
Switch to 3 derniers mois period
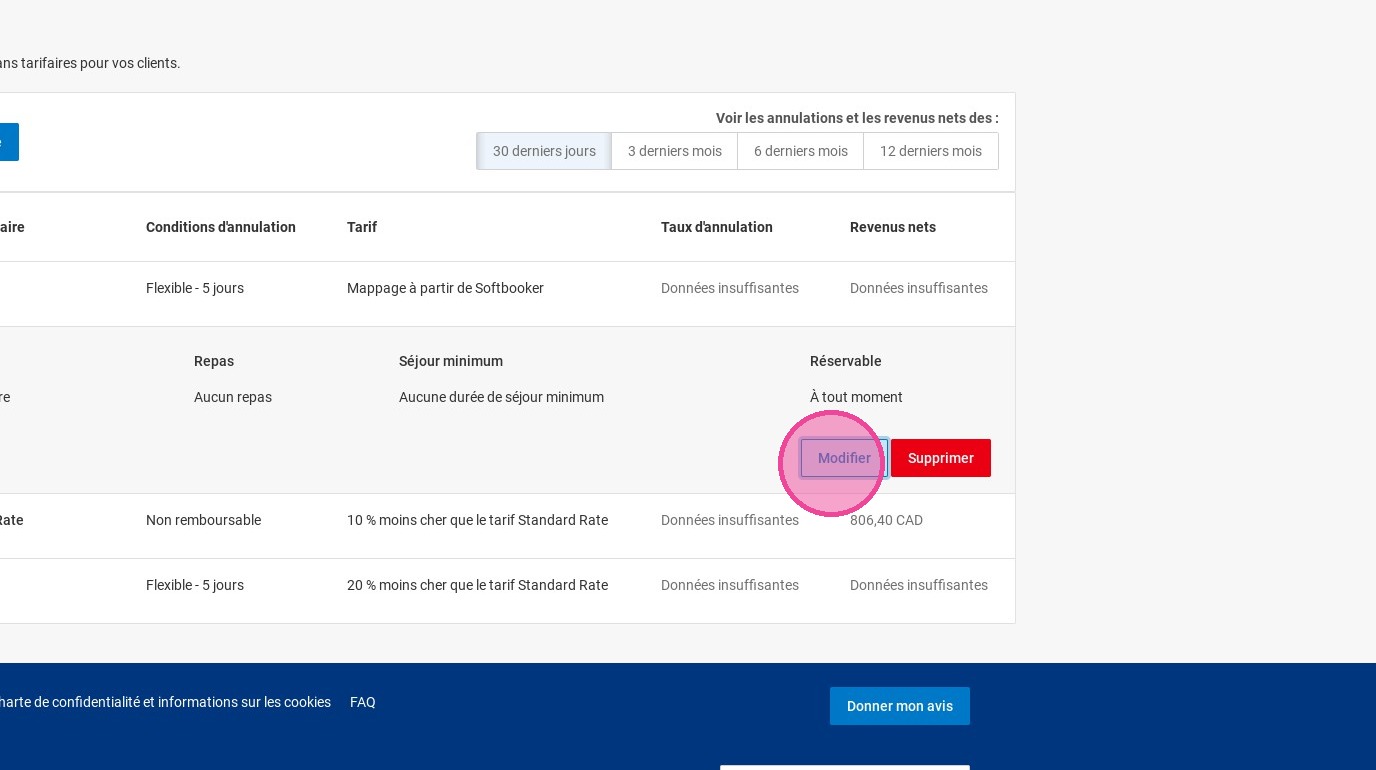pos(675,151)
